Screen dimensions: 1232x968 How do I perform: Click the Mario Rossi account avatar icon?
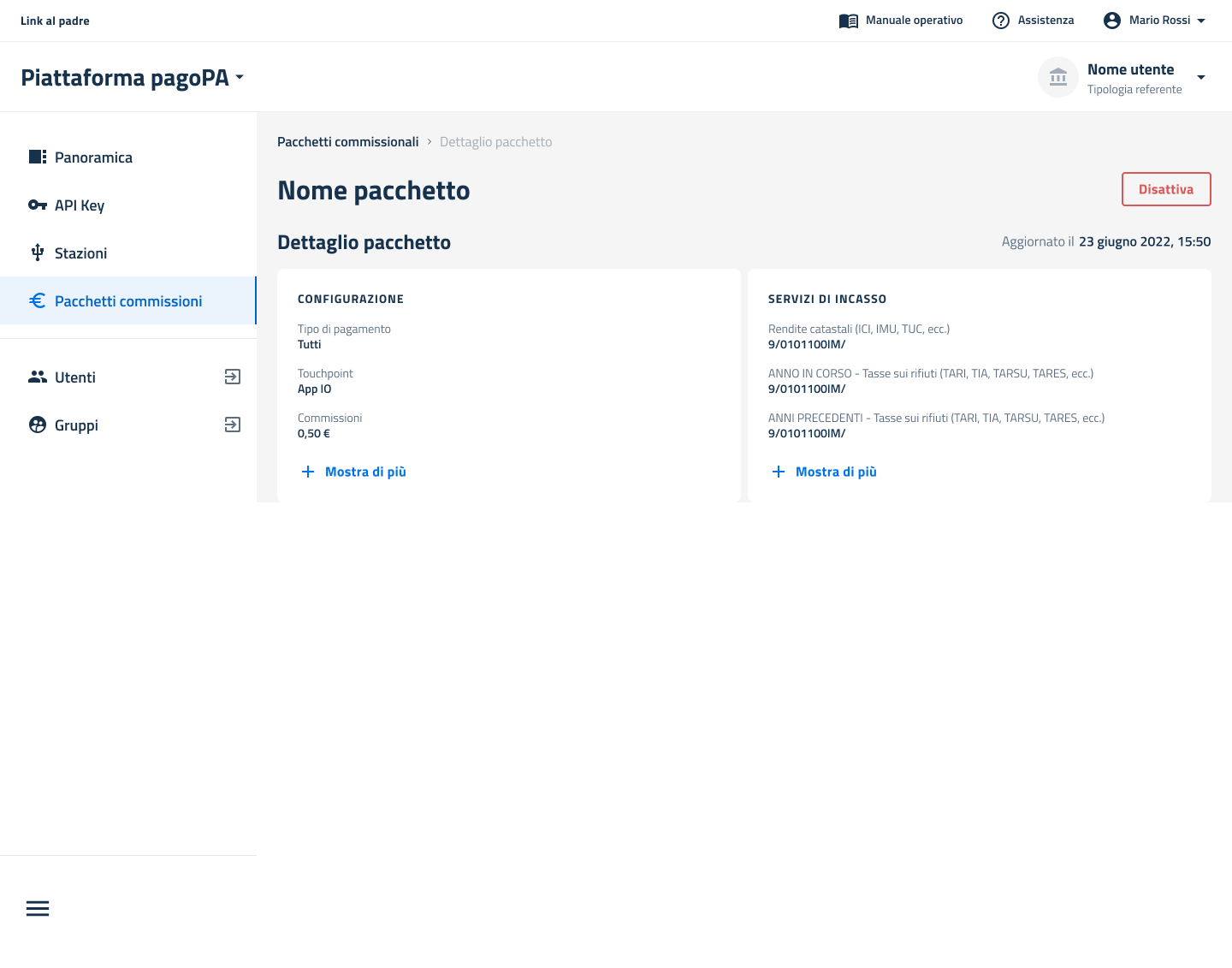tap(1111, 21)
